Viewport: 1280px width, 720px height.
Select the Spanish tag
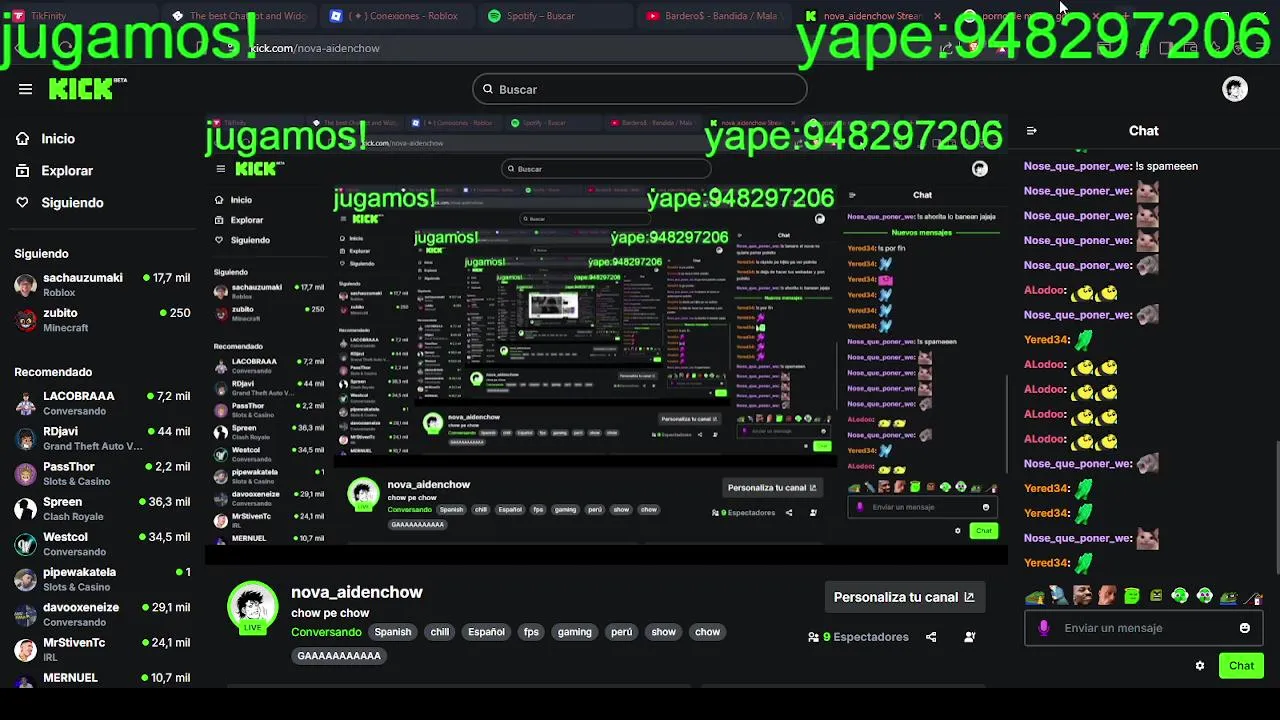pyautogui.click(x=393, y=632)
